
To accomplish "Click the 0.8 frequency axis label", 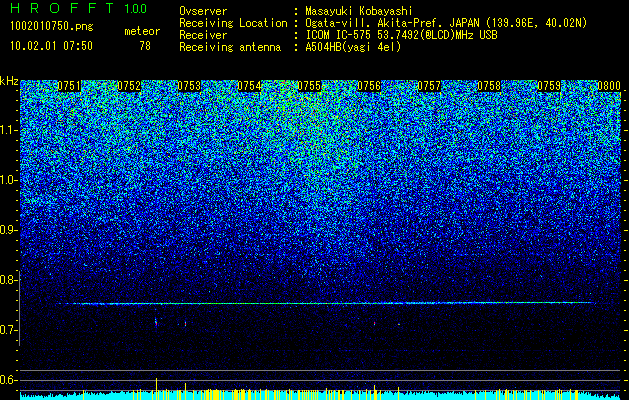I will tap(7, 280).
